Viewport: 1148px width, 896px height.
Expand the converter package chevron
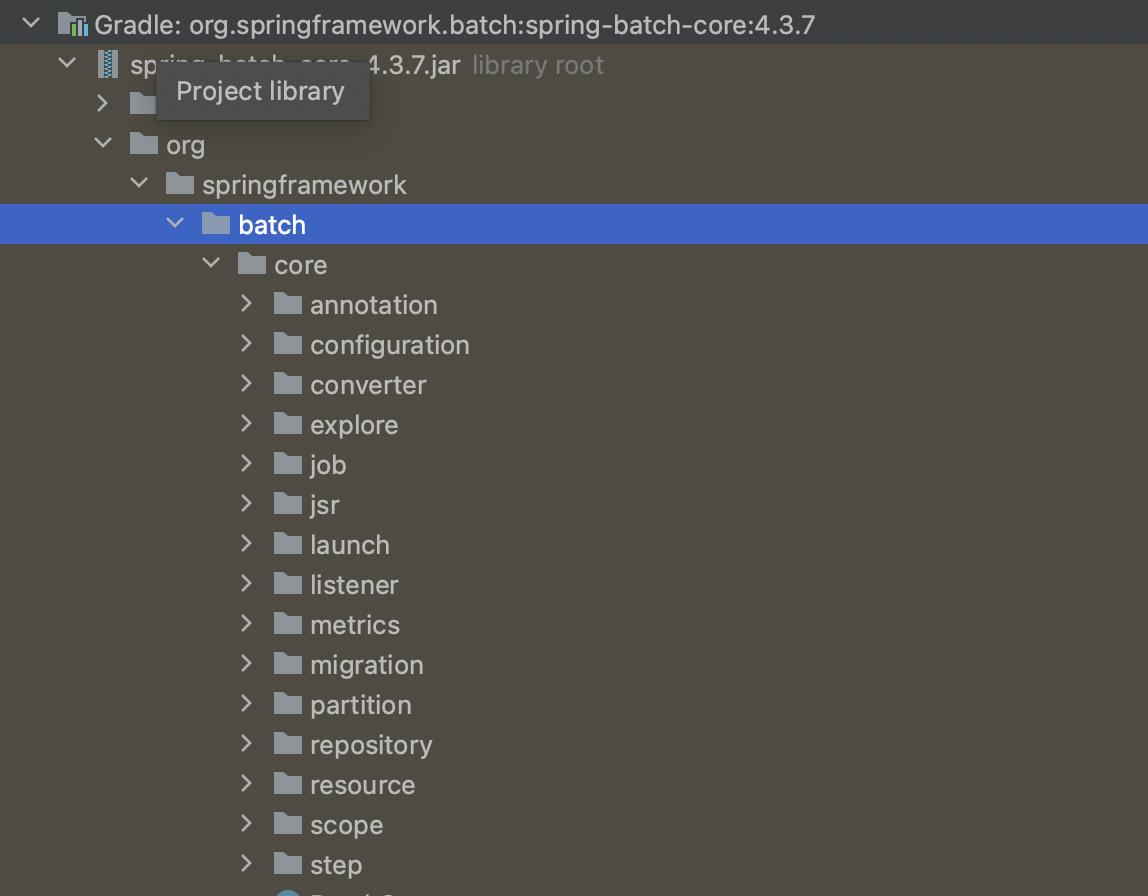pos(246,384)
